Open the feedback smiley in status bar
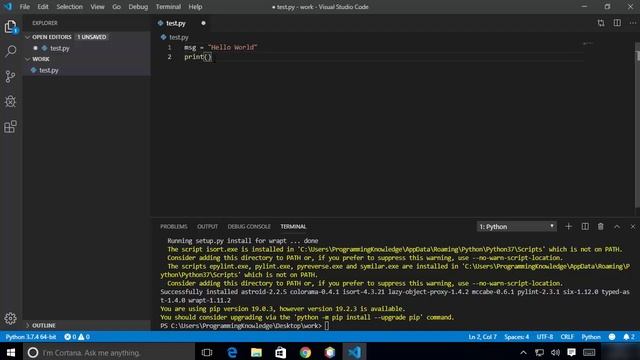 pyautogui.click(x=612, y=337)
